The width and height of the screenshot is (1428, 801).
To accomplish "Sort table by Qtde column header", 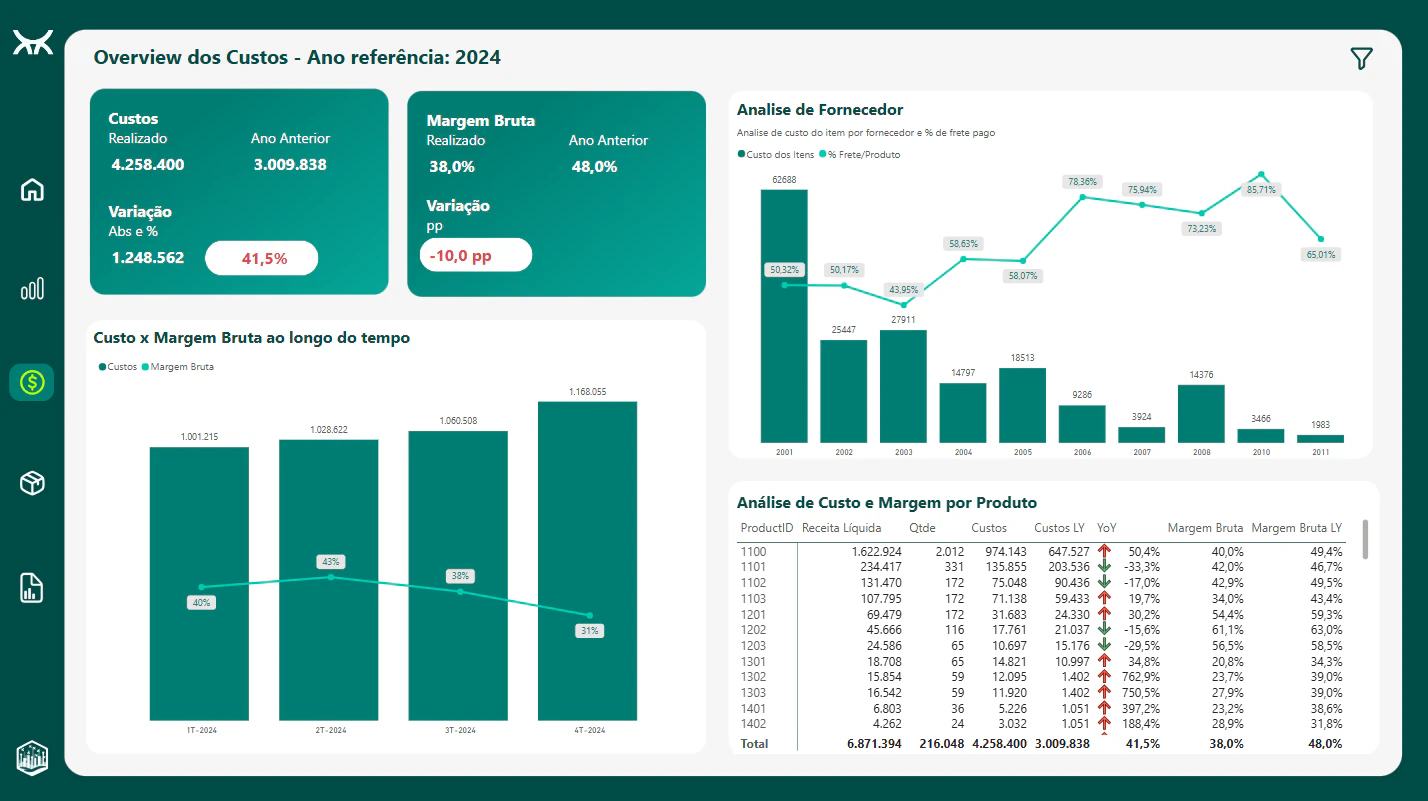I will coord(924,527).
